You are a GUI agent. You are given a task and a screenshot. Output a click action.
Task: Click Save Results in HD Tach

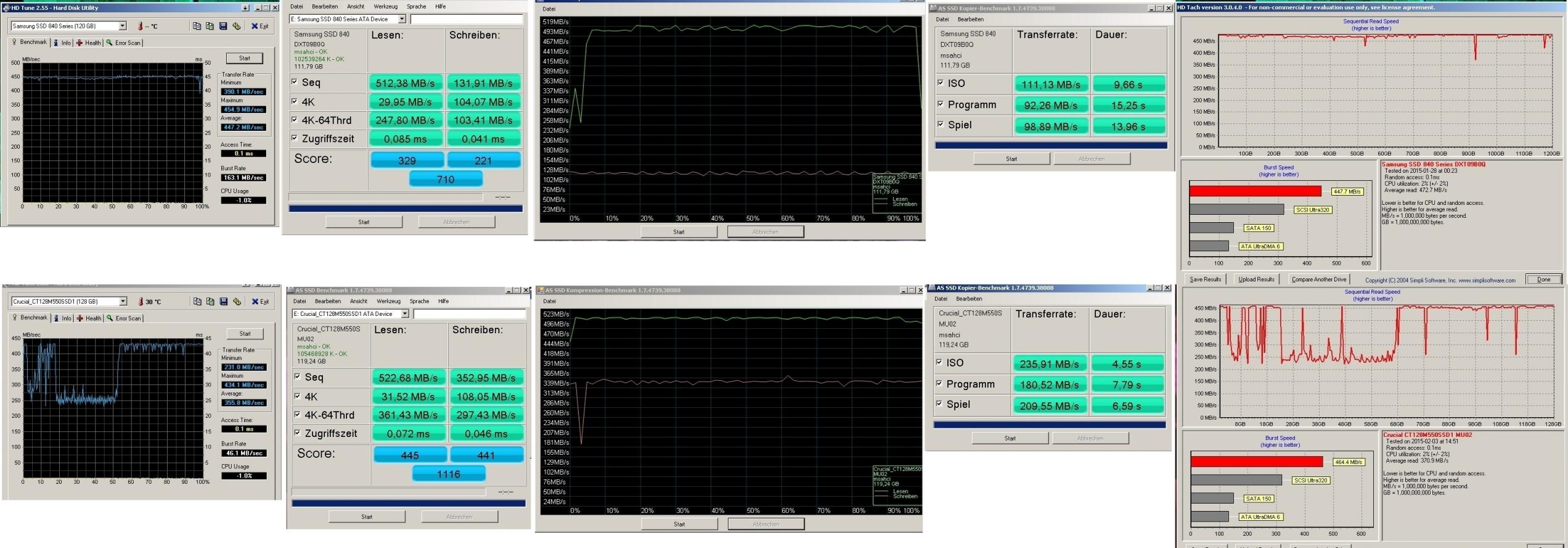pyautogui.click(x=1205, y=280)
